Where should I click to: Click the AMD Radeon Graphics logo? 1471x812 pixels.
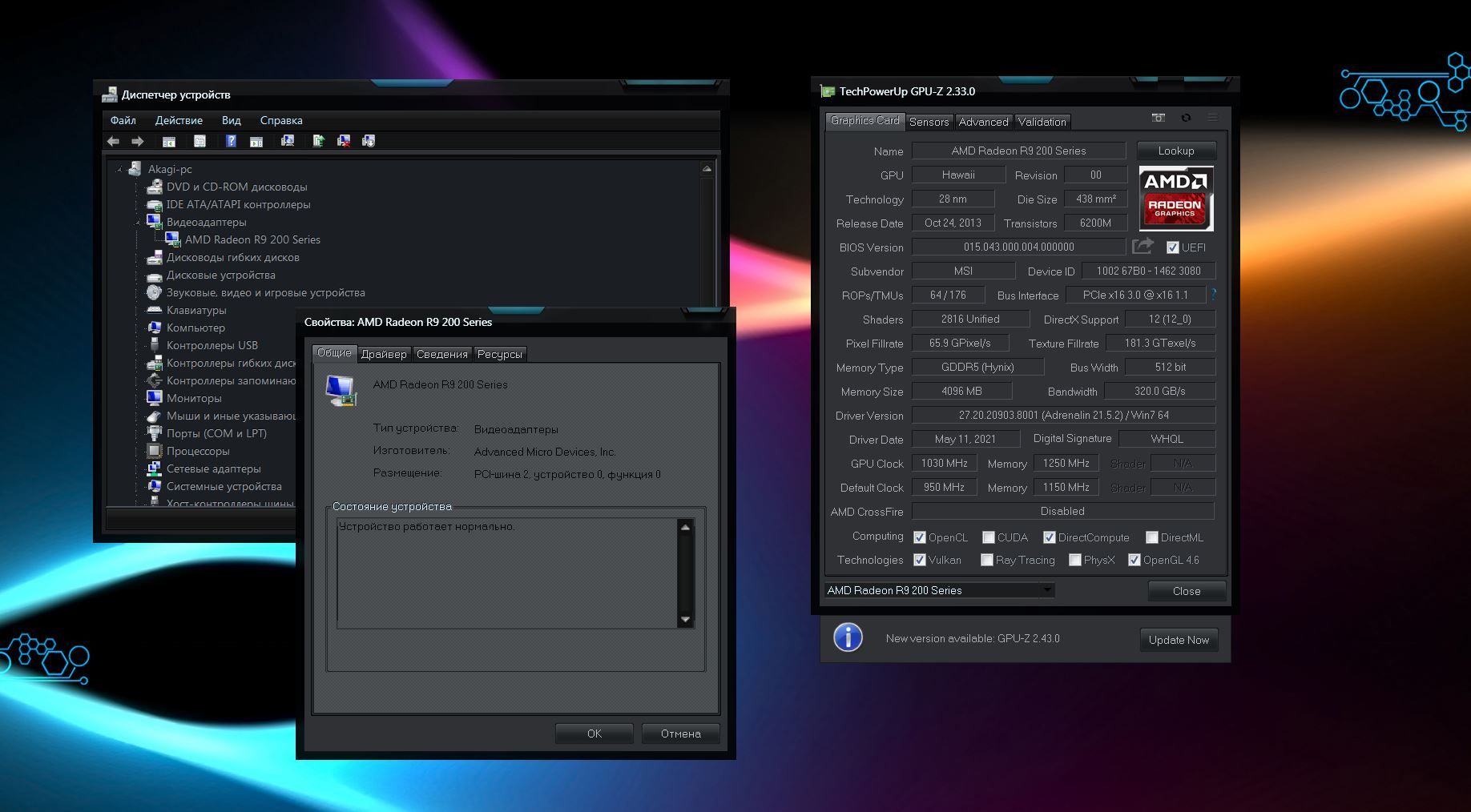click(1176, 199)
